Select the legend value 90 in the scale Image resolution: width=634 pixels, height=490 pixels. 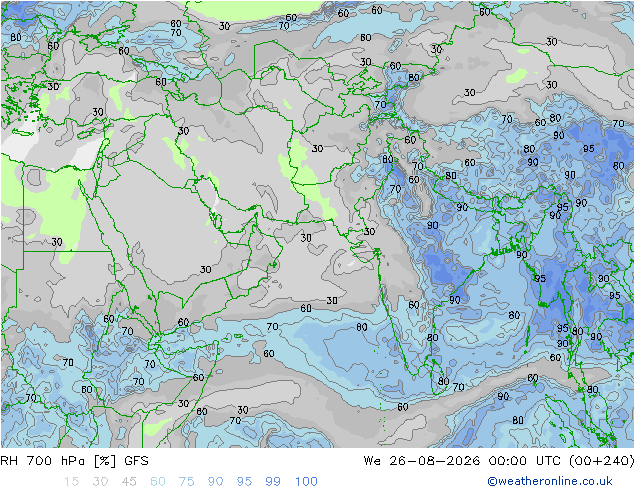pos(215,481)
